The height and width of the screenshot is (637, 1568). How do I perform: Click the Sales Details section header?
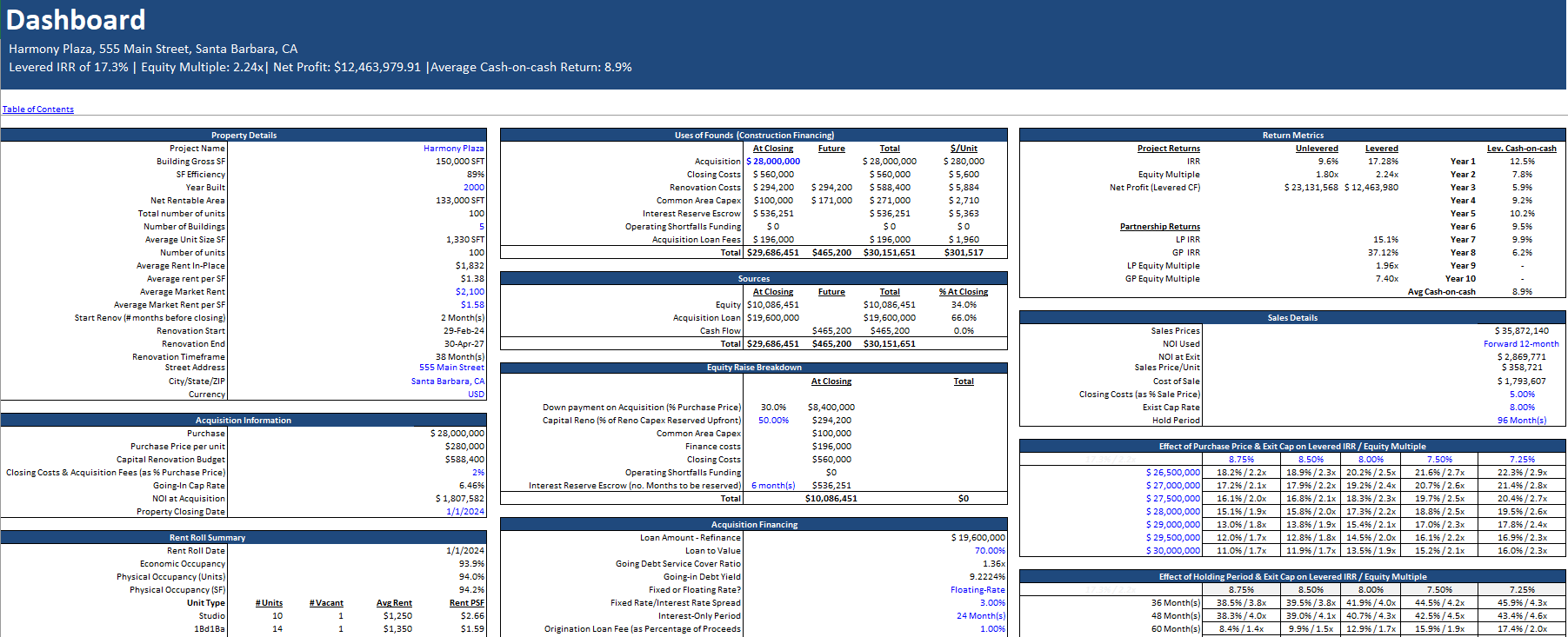[1292, 318]
